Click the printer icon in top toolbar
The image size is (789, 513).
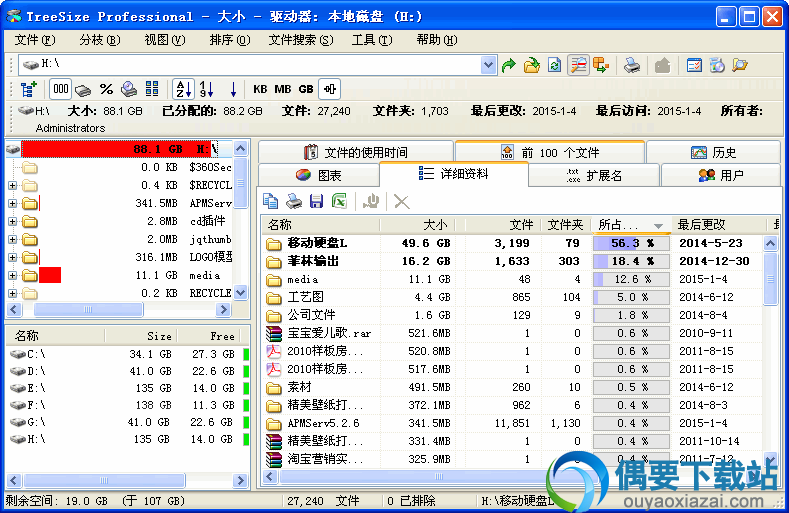pos(632,65)
